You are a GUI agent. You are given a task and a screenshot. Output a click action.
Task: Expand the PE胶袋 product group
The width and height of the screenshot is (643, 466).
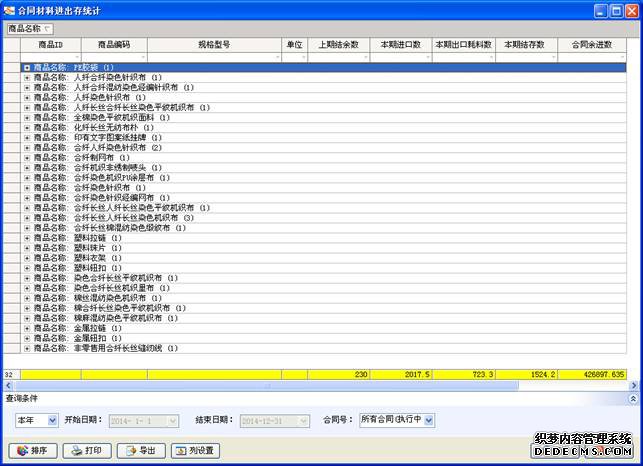(x=27, y=68)
